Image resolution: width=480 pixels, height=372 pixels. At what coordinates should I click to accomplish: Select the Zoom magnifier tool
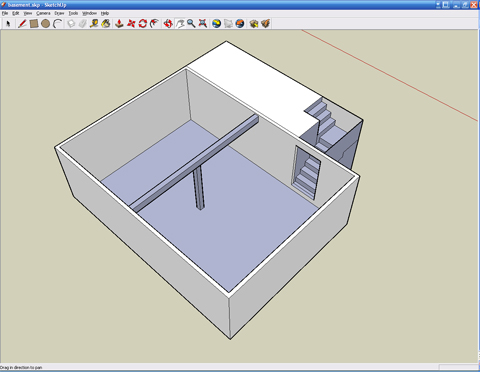click(191, 24)
